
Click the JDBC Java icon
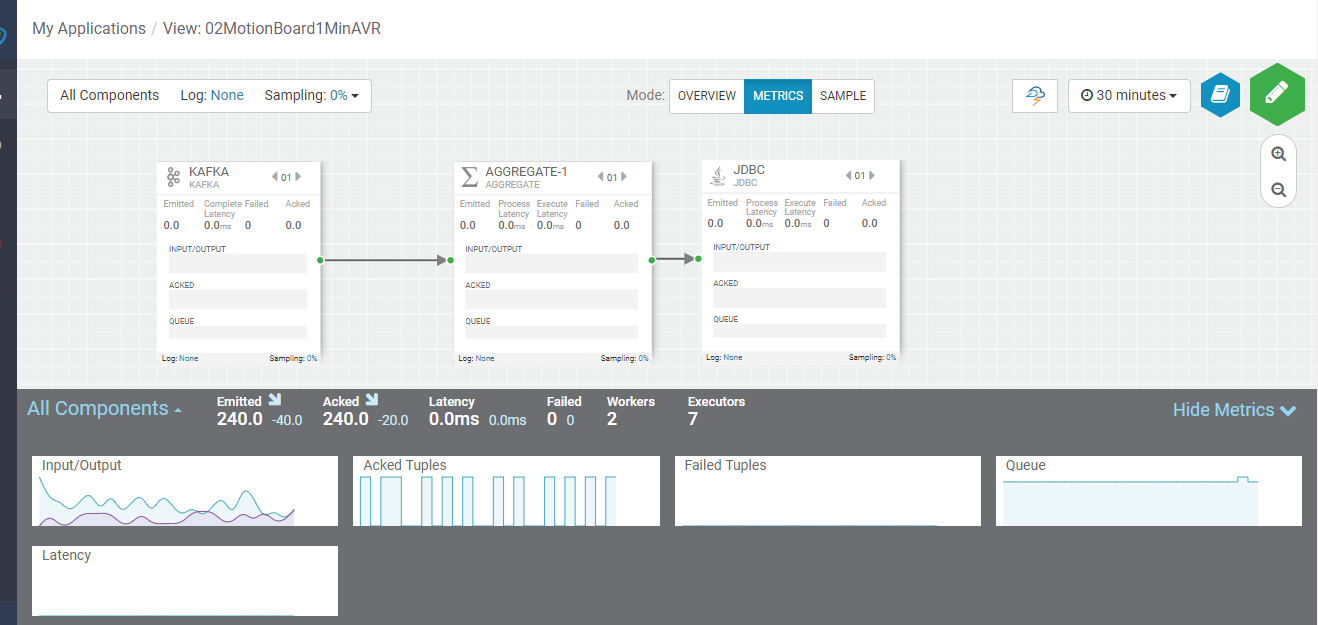pyautogui.click(x=717, y=176)
